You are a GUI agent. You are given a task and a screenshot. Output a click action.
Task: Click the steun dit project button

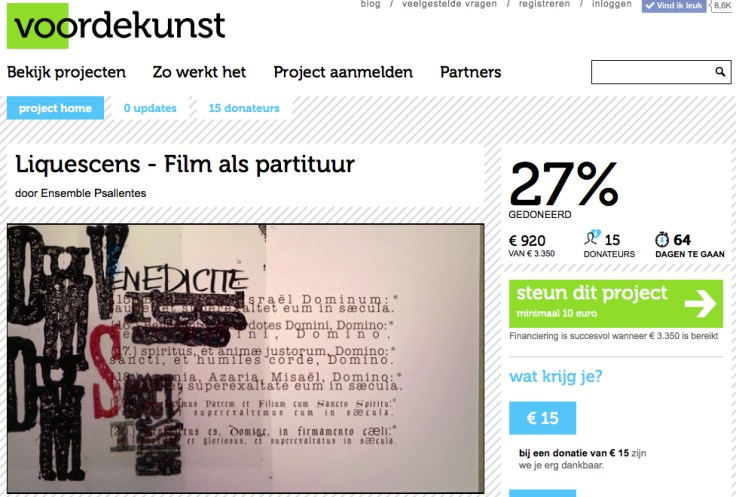pyautogui.click(x=616, y=304)
